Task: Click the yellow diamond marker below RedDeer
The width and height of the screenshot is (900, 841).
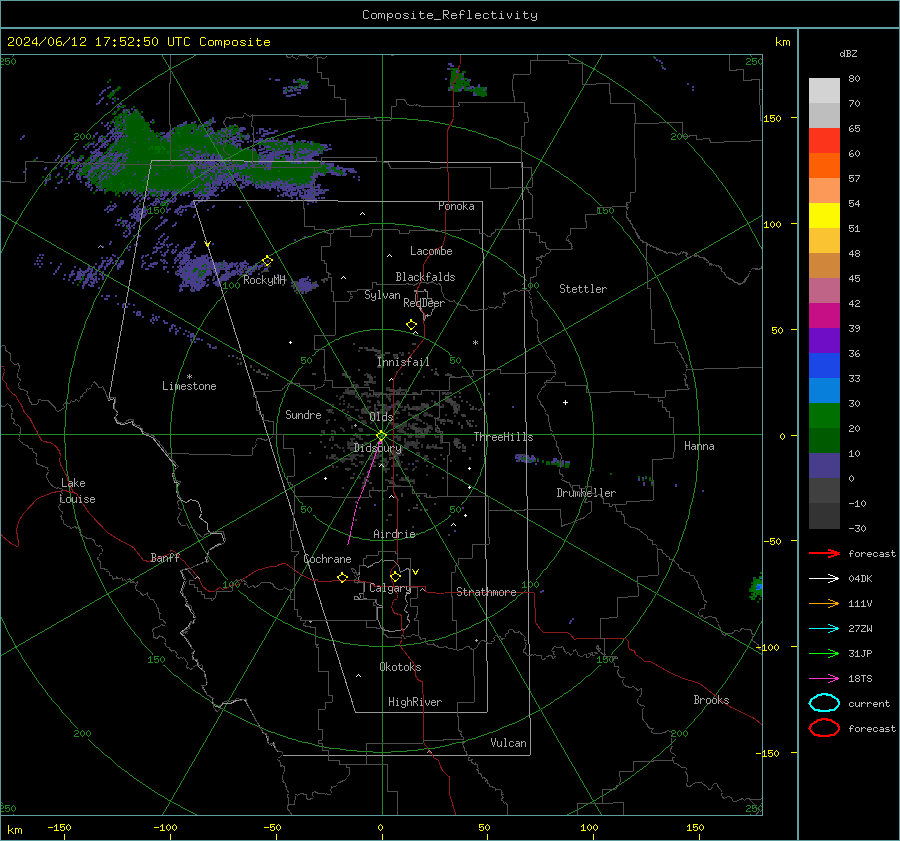Action: coord(411,325)
